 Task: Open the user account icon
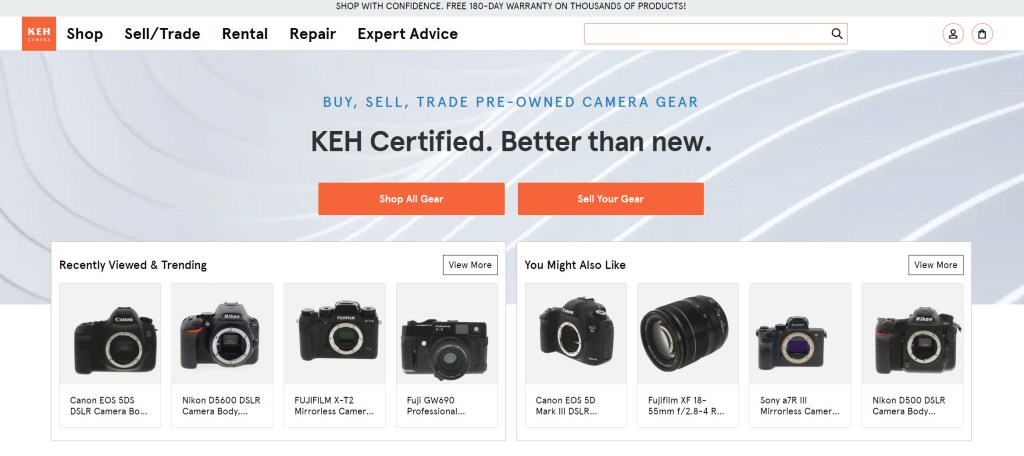(953, 34)
